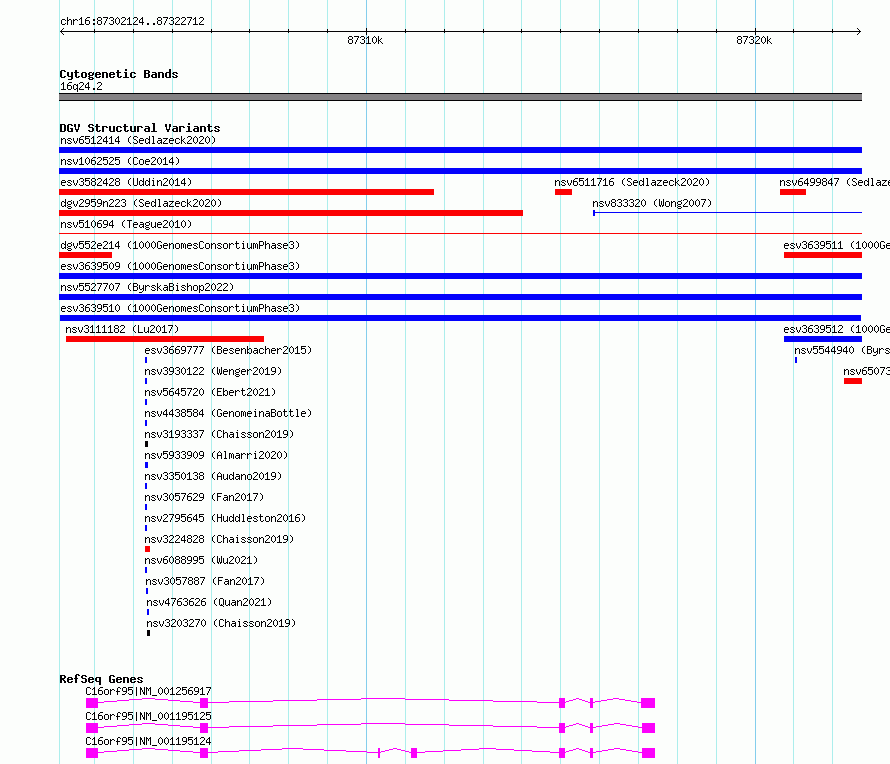The width and height of the screenshot is (890, 764).
Task: Click nsv6511716 (Sedlazeck2020) label
Action: 632,182
